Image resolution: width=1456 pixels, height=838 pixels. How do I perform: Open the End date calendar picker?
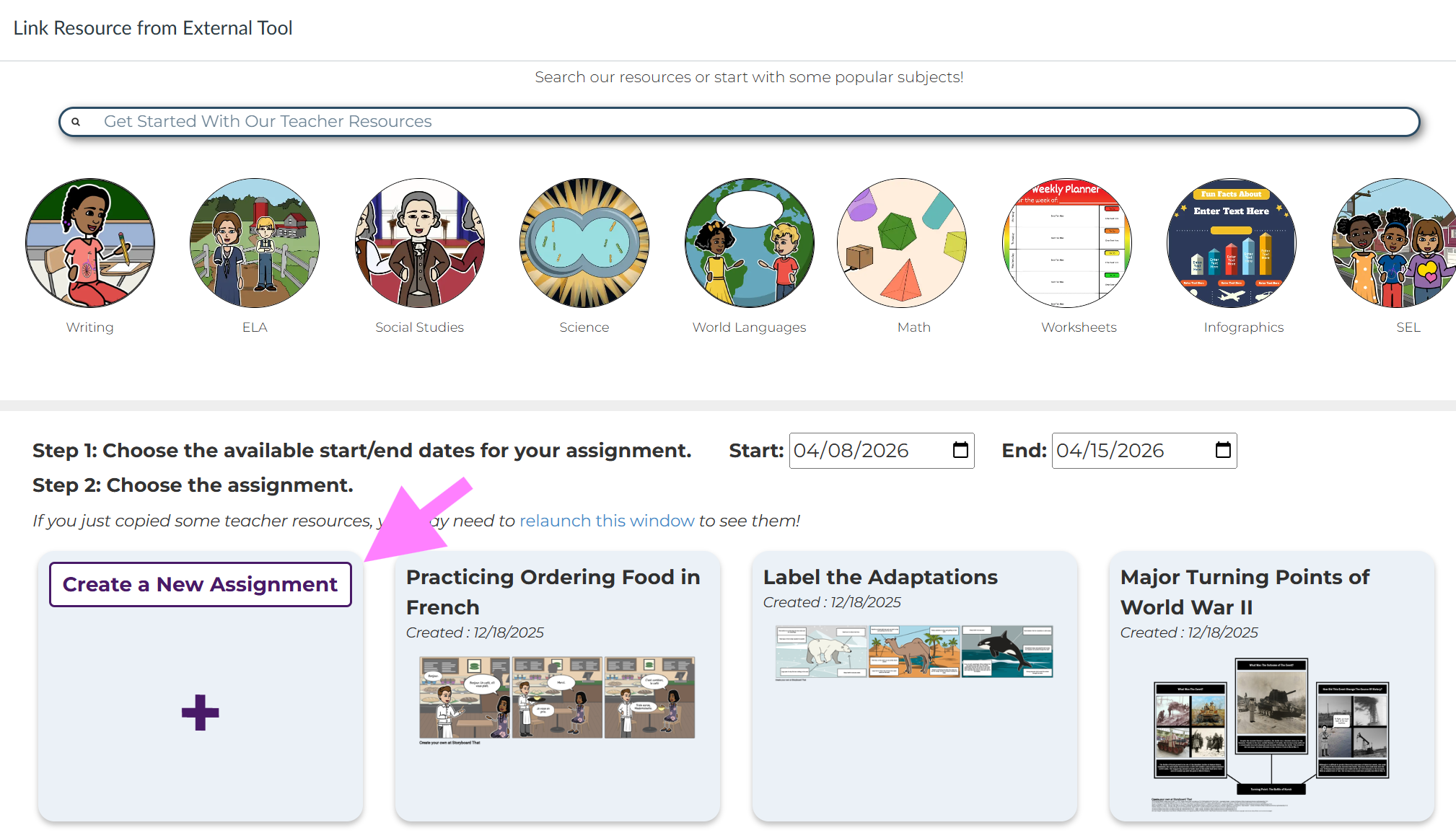pos(1223,451)
